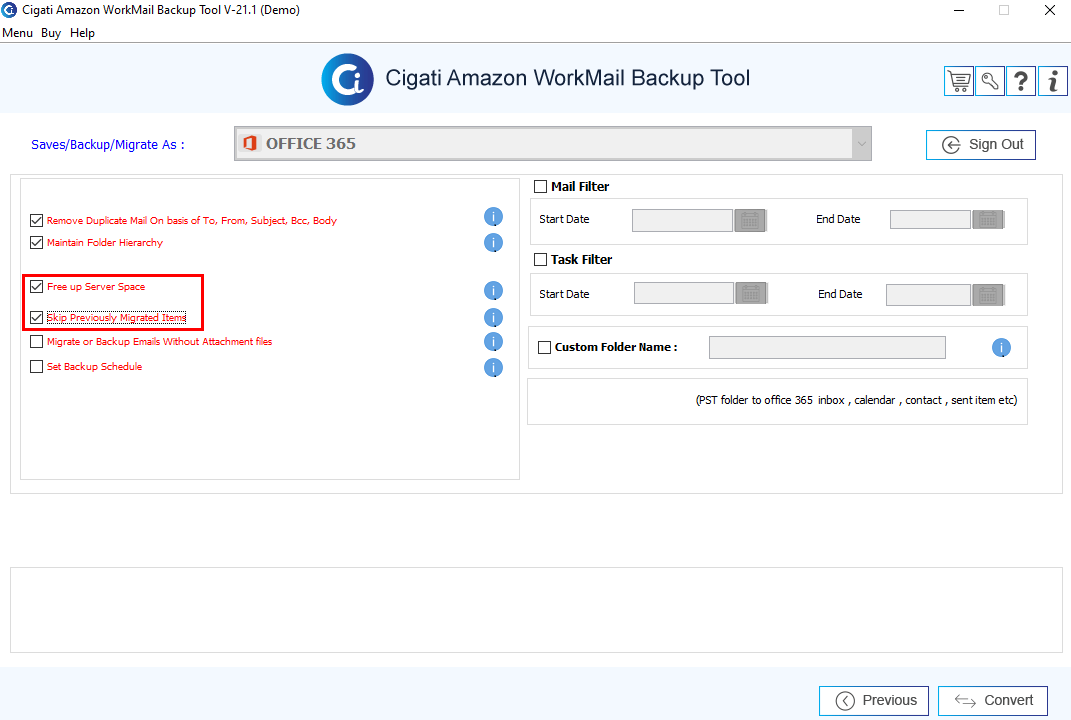Viewport: 1071px width, 720px height.
Task: Uncheck Remove Duplicate Mail checkbox
Action: tap(37, 221)
